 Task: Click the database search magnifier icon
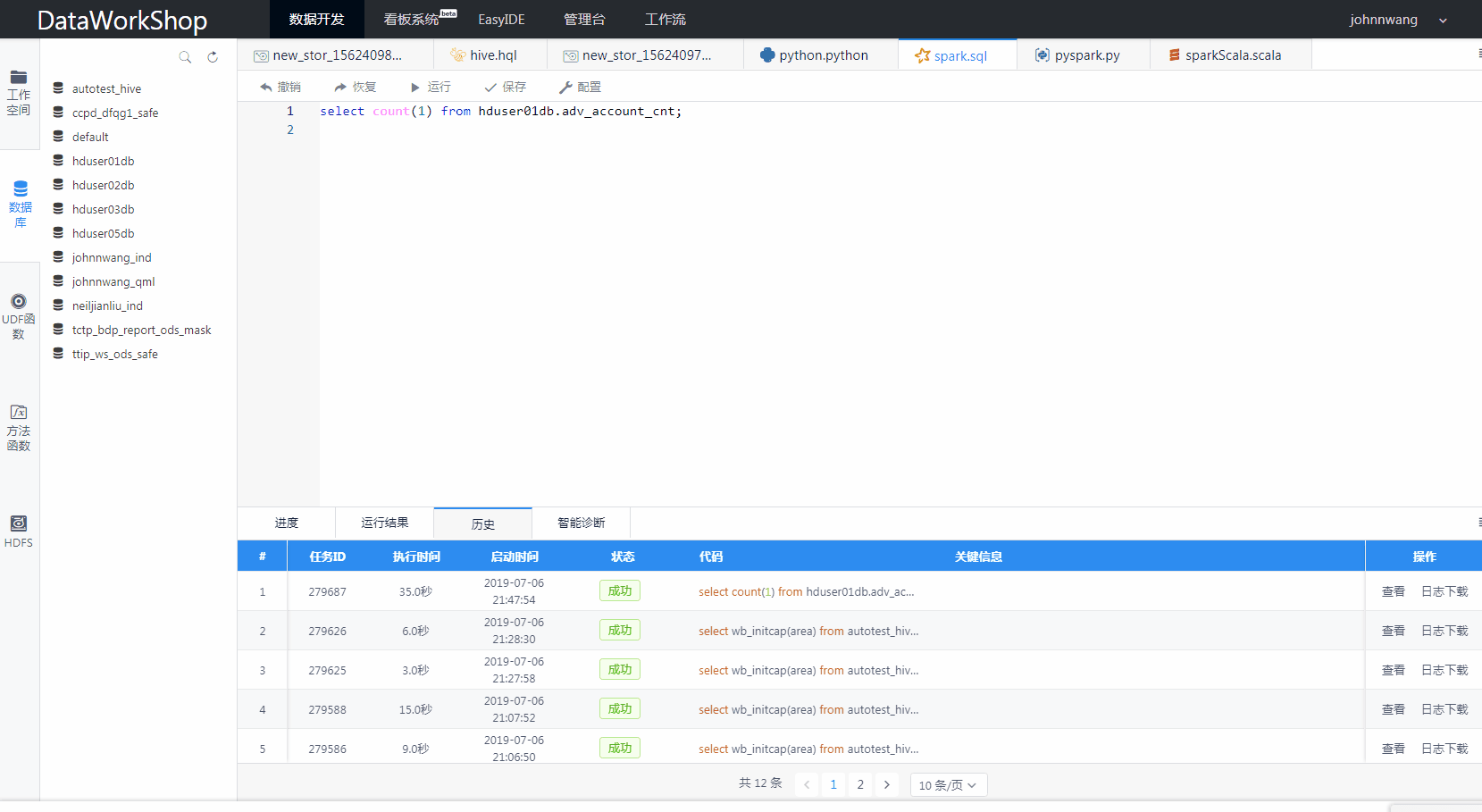185,57
